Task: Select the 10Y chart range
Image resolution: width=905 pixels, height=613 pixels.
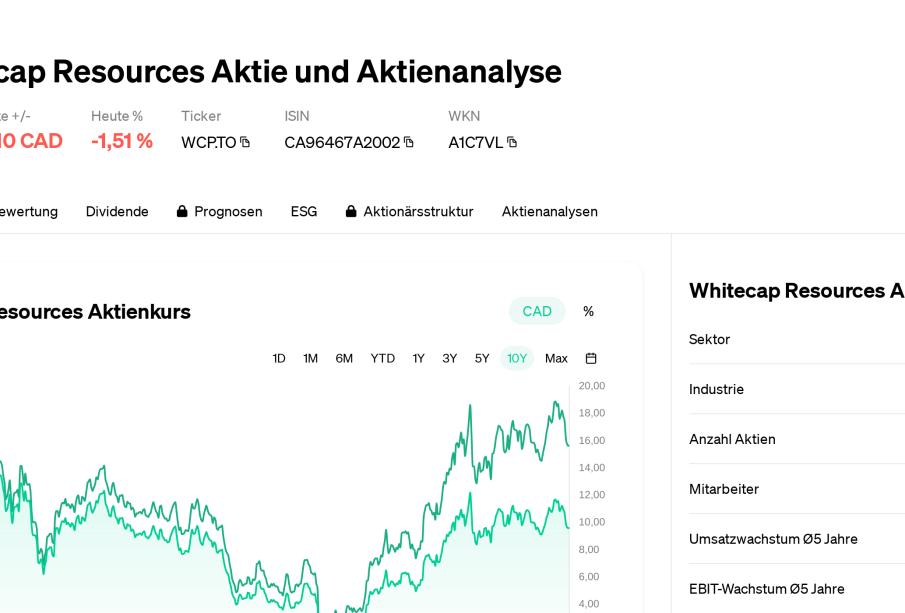Action: [x=517, y=358]
